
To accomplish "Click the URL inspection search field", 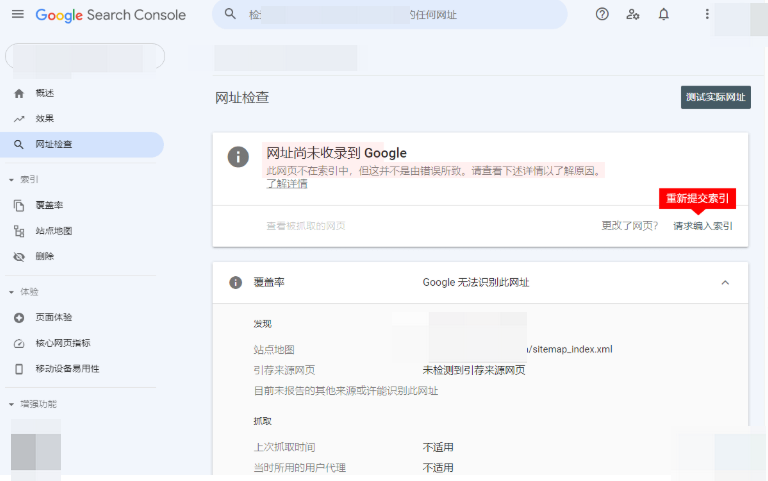I will tap(389, 15).
